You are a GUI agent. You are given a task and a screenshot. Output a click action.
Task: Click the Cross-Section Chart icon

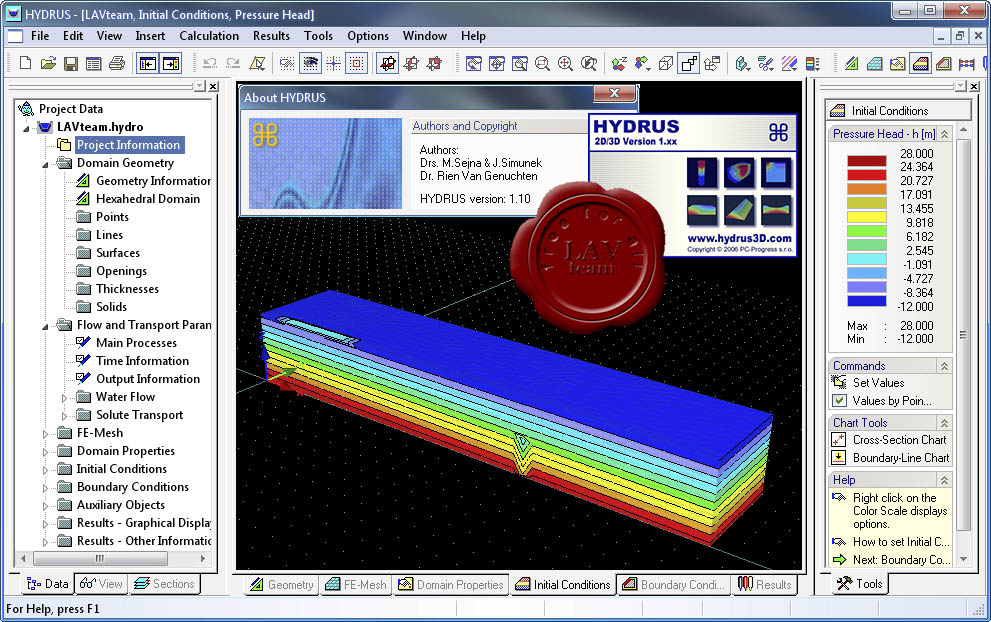839,439
